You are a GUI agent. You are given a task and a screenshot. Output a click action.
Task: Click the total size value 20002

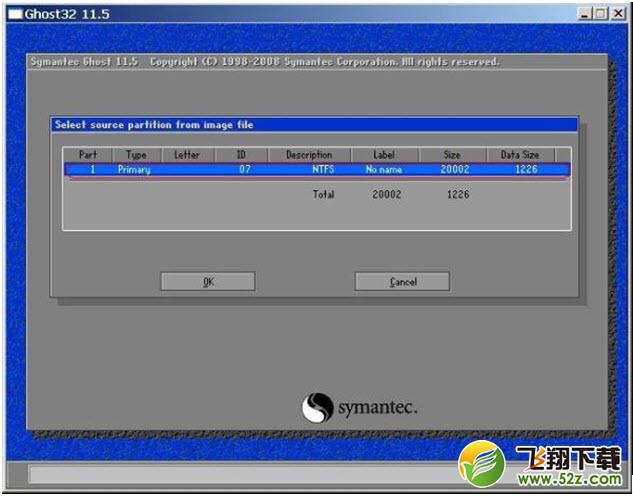coord(387,195)
